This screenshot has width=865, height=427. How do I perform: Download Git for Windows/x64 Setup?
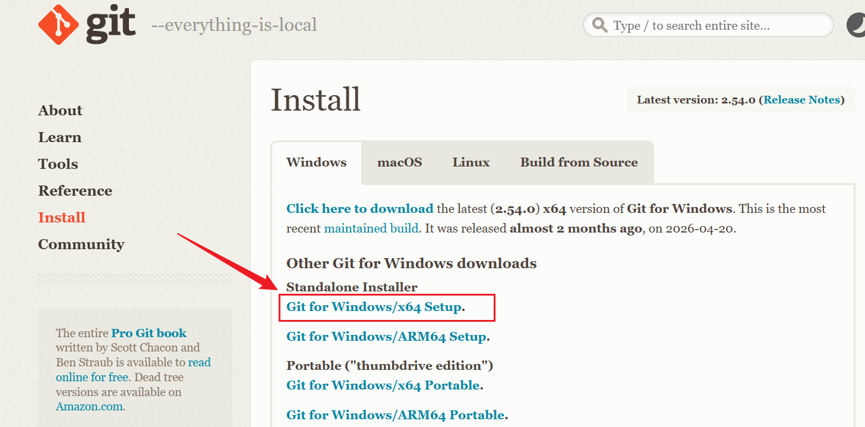(x=374, y=307)
